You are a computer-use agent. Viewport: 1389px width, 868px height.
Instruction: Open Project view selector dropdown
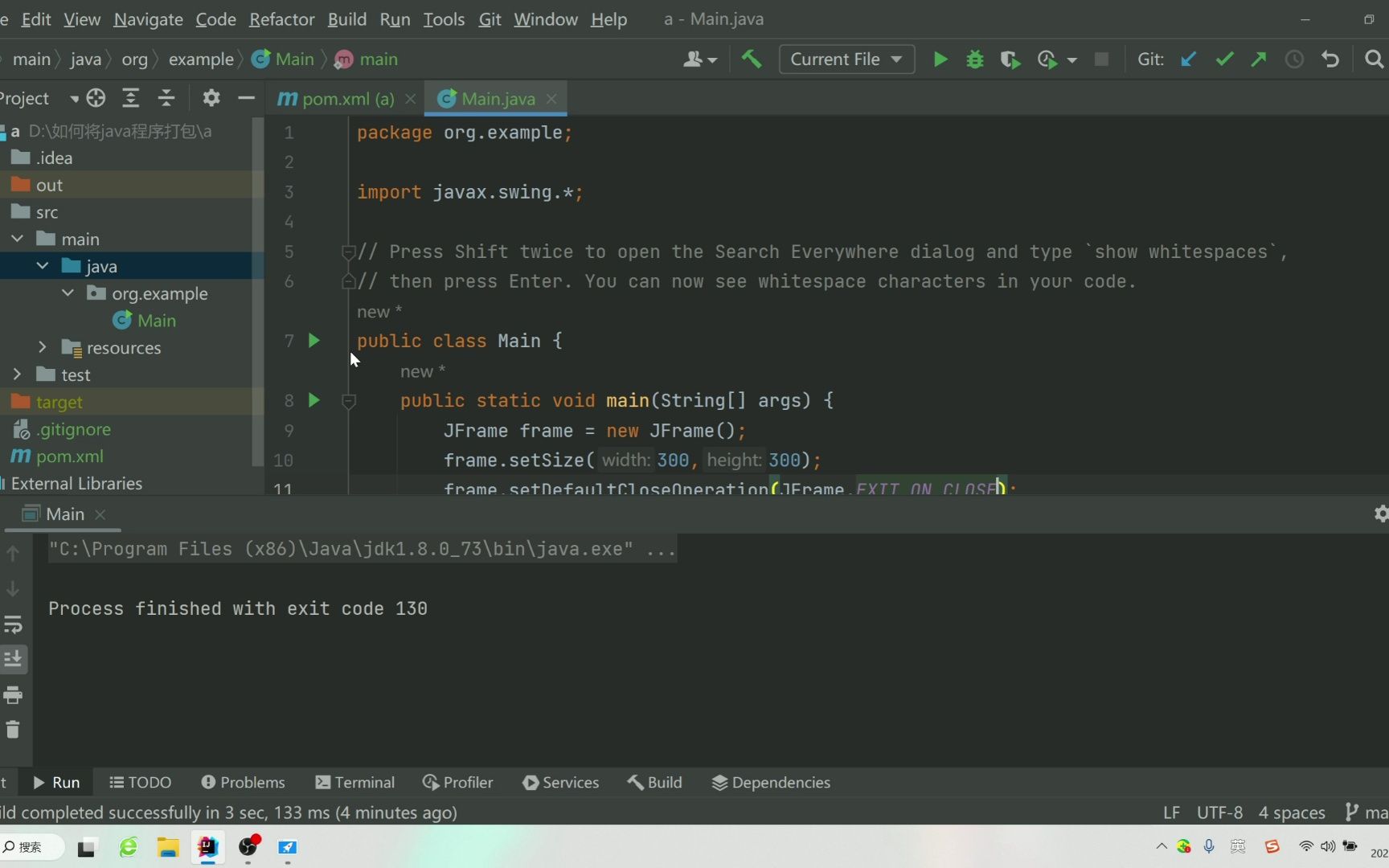tap(75, 99)
